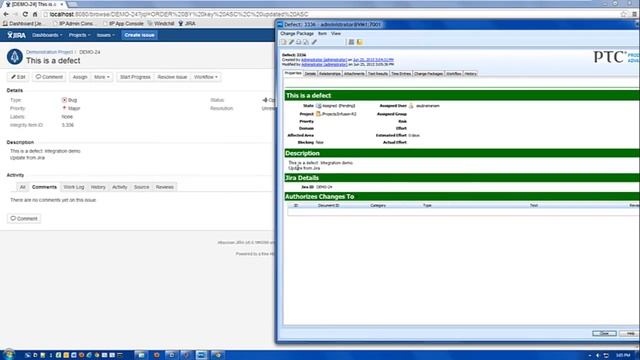This screenshot has width=640, height=360.
Task: Click the Created by Administrator link
Action: (x=324, y=60)
